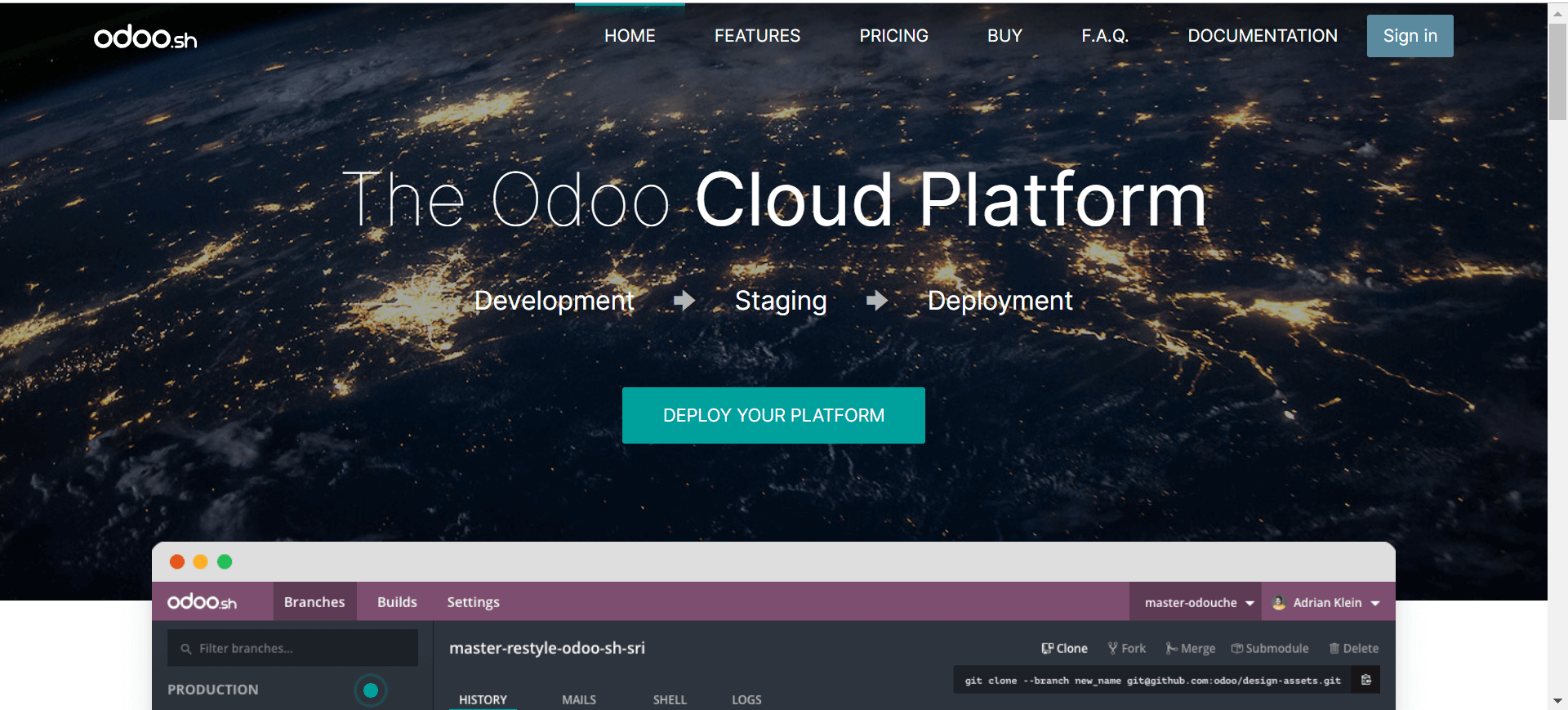Click the yellow window dot

(201, 561)
